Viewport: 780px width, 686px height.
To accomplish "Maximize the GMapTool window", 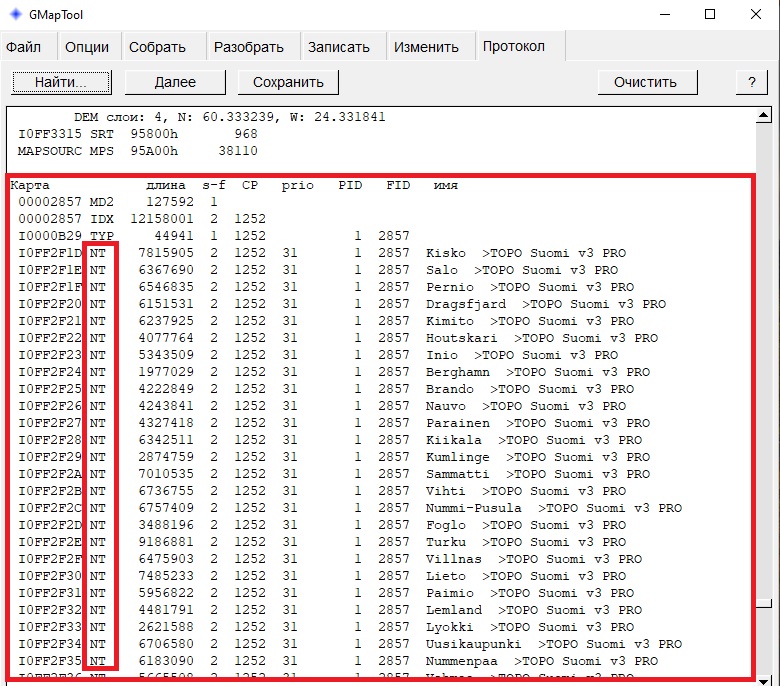I will [709, 15].
